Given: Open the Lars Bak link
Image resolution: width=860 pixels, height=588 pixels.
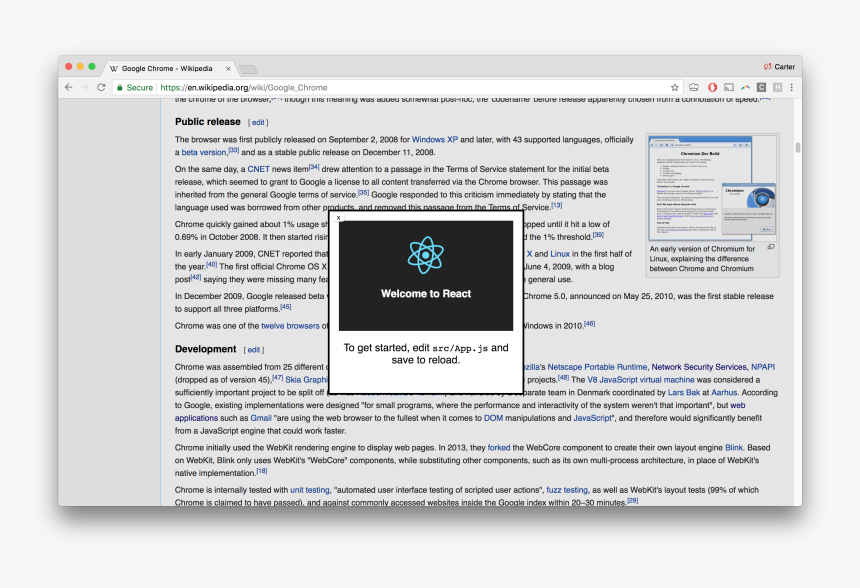Looking at the screenshot, I should coord(684,393).
